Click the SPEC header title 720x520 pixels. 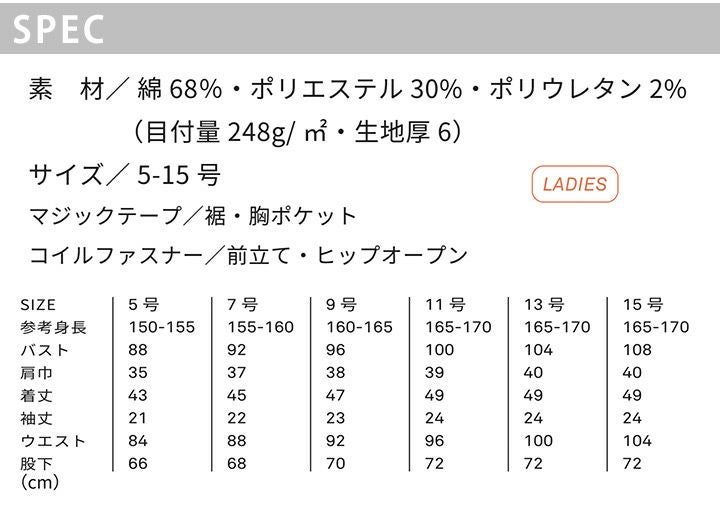pos(59,30)
